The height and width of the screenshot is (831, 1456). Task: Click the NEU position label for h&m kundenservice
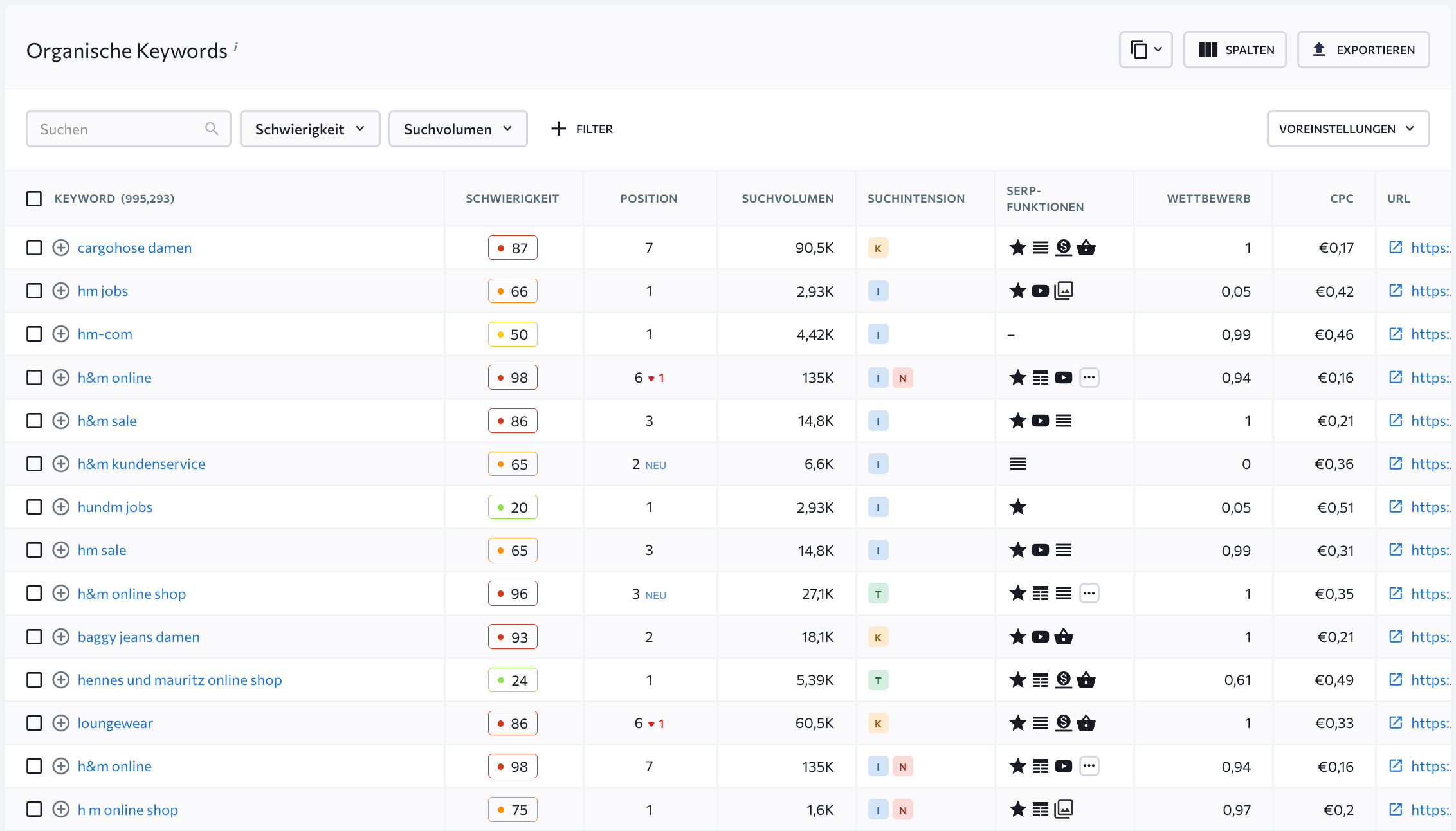point(656,465)
